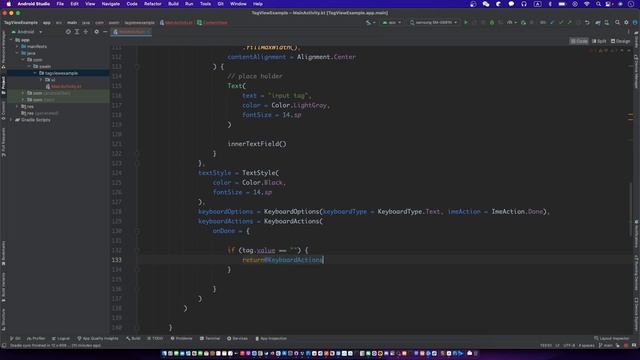This screenshot has height=360, width=640.
Task: Open the Git menu
Action: 220,4
